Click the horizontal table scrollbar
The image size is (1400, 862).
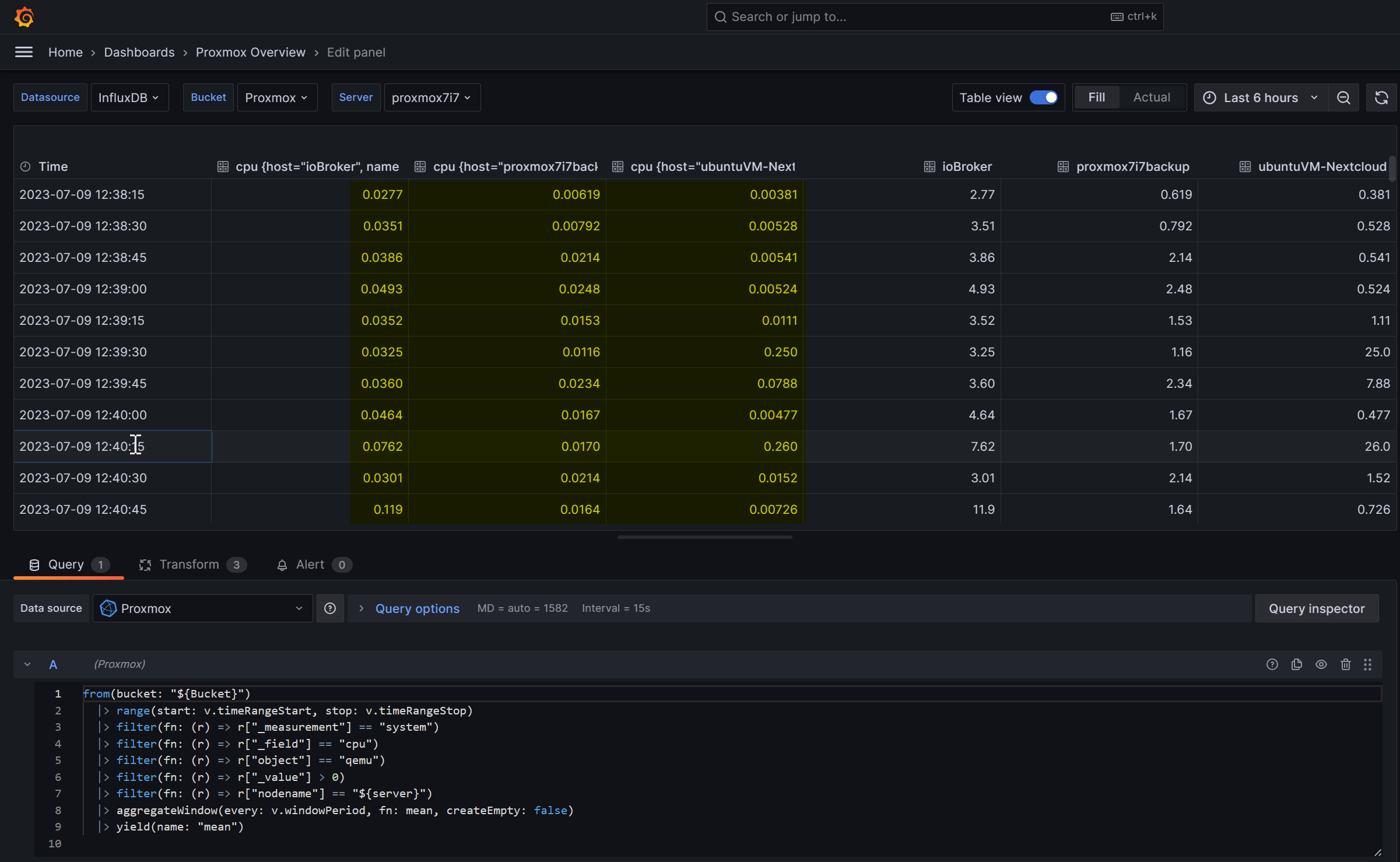pyautogui.click(x=704, y=537)
